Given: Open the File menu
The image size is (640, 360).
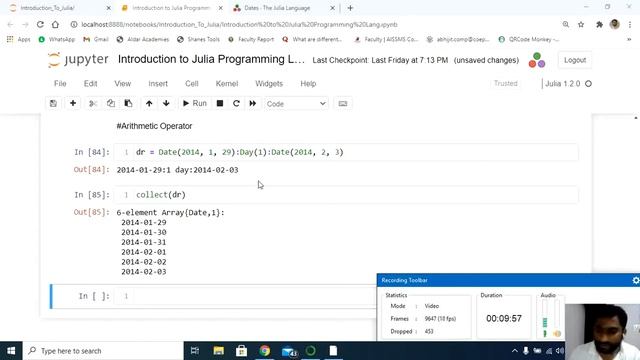Looking at the screenshot, I should tap(60, 84).
